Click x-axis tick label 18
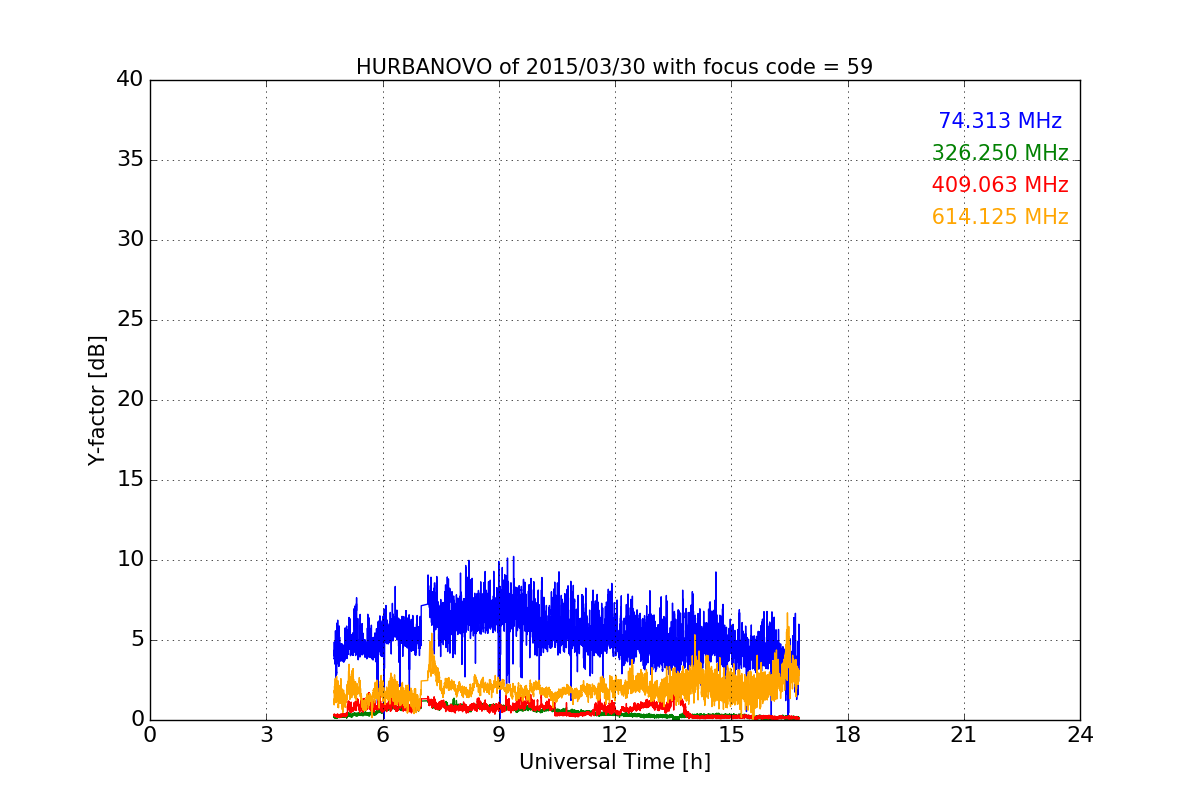Screen dimensions: 1200x800 click(x=848, y=735)
